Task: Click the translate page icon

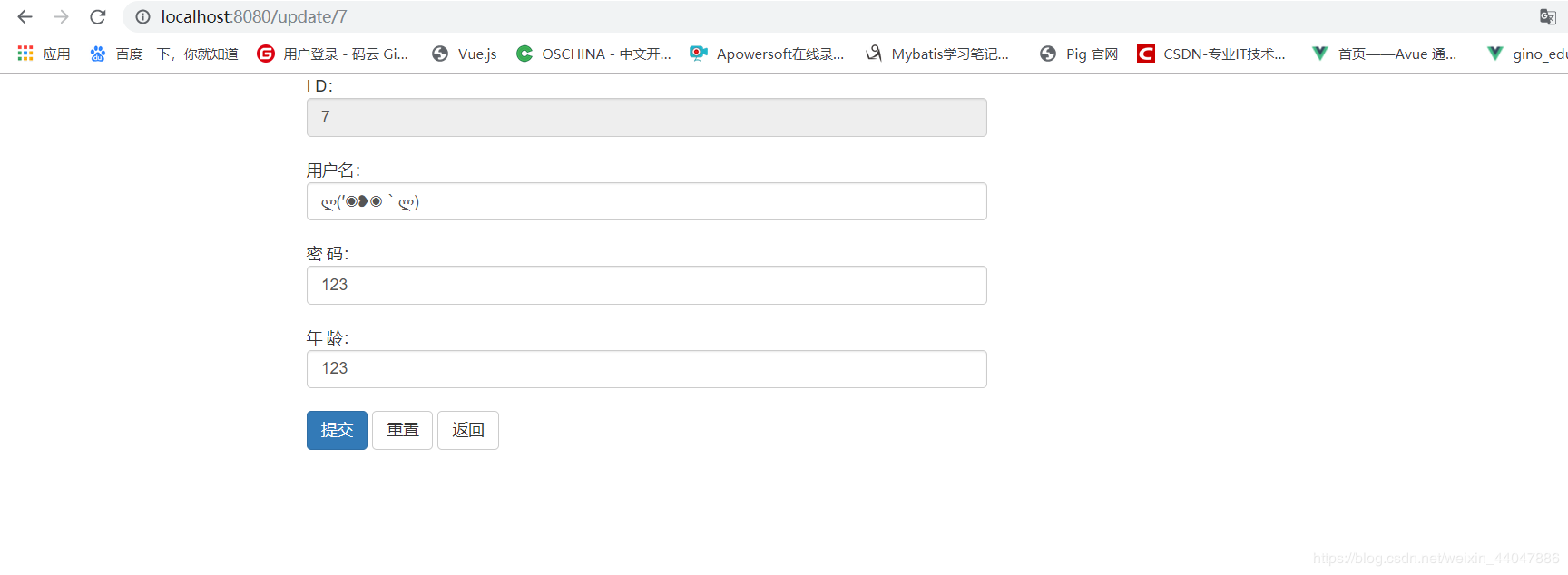Action: [x=1548, y=16]
